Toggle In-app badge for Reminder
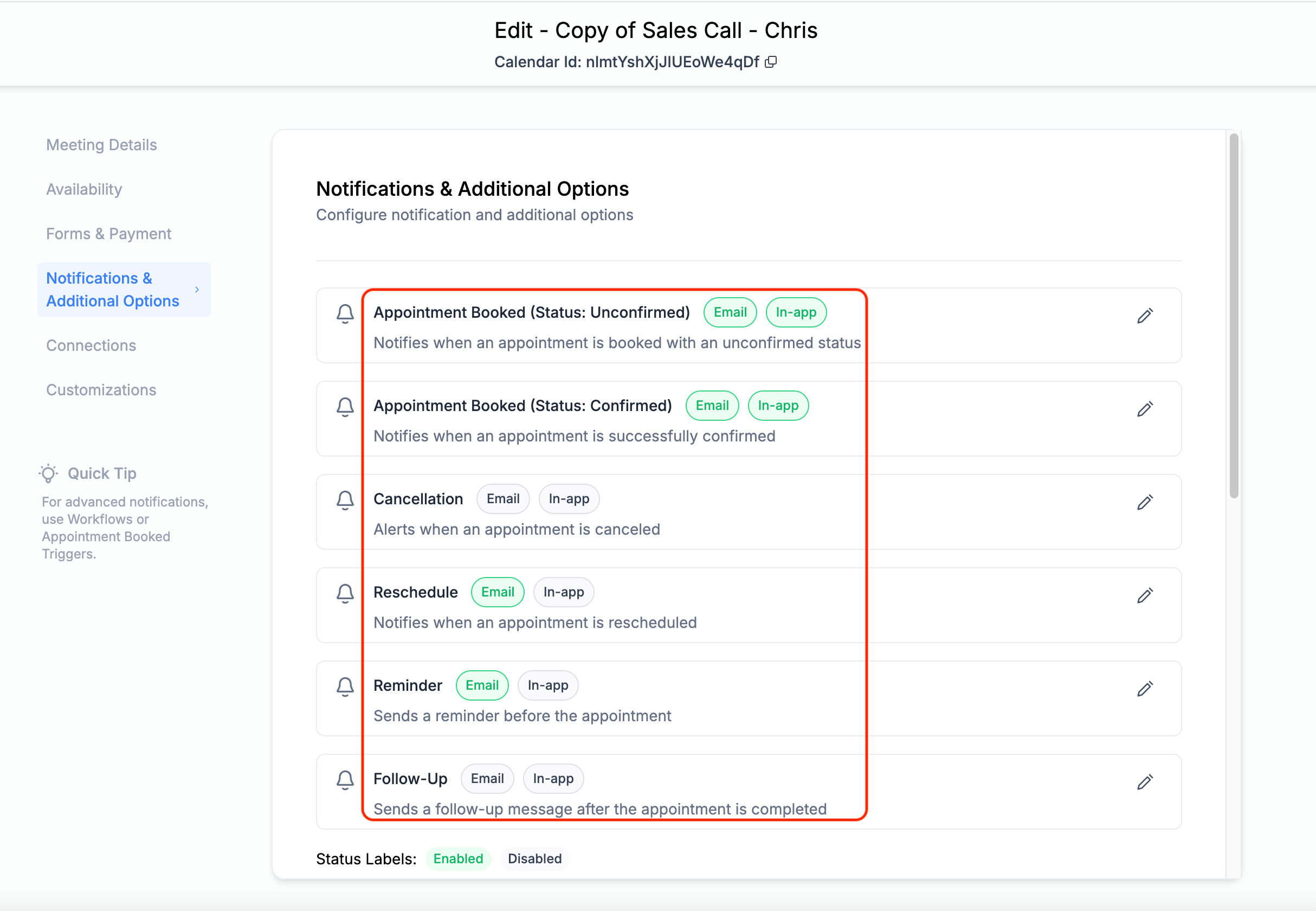 [x=547, y=685]
